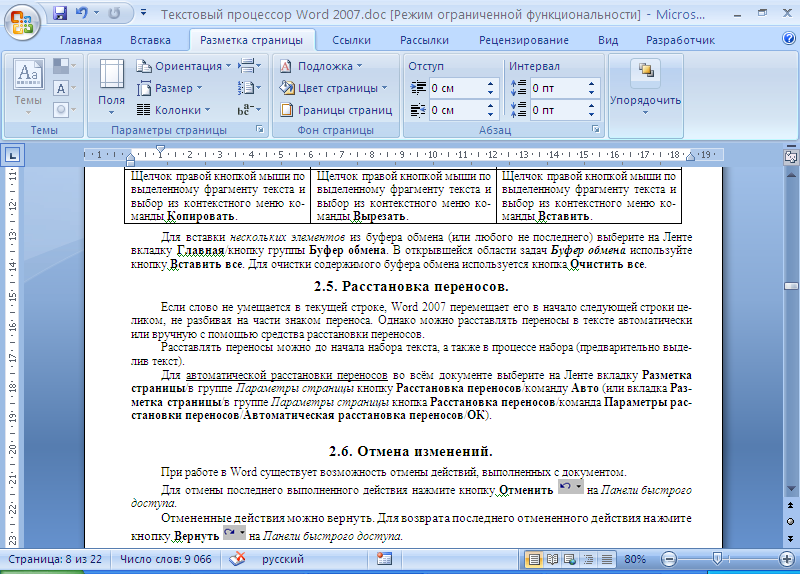Viewport: 800px width, 574px height.
Task: Open the Цвет страницы dropdown
Action: click(333, 88)
